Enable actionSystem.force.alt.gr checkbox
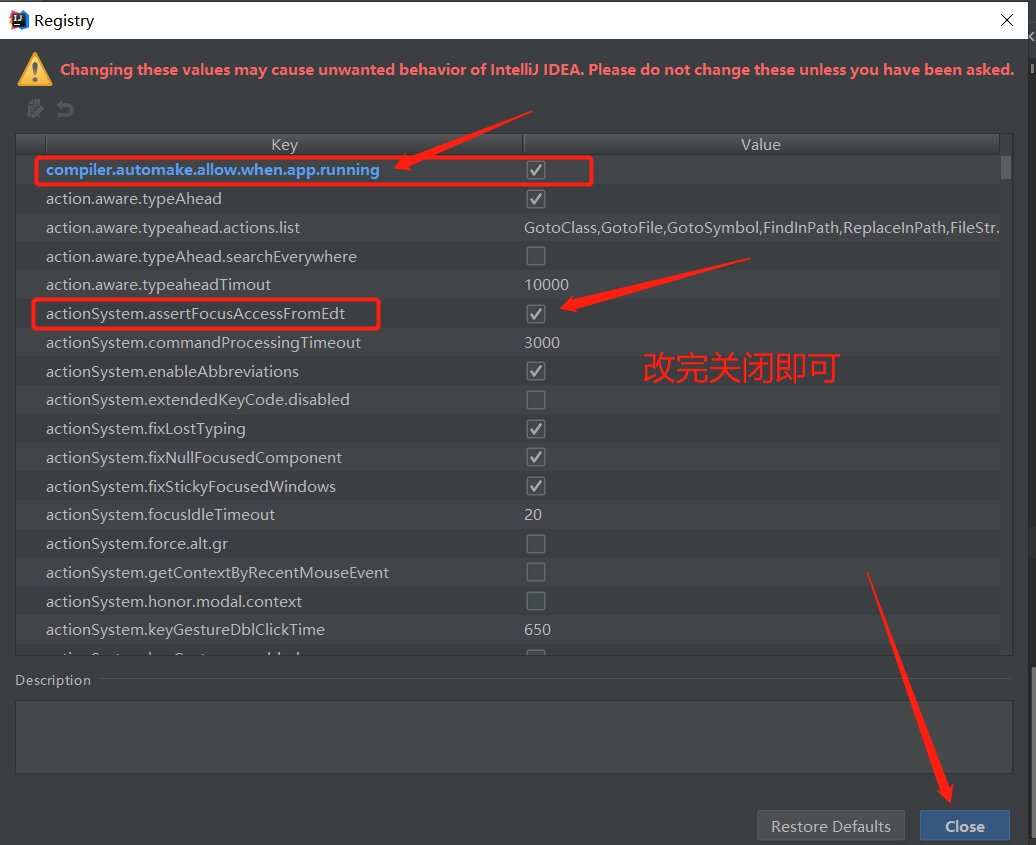This screenshot has height=845, width=1036. point(536,544)
